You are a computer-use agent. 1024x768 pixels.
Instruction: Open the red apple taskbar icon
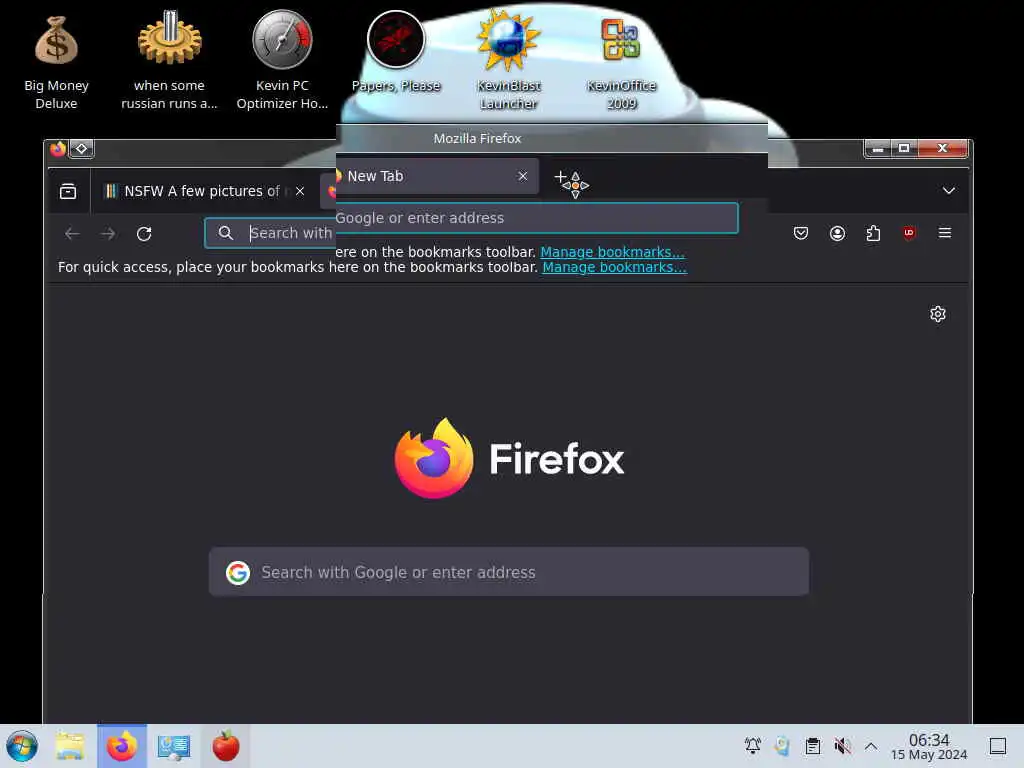[x=226, y=746]
